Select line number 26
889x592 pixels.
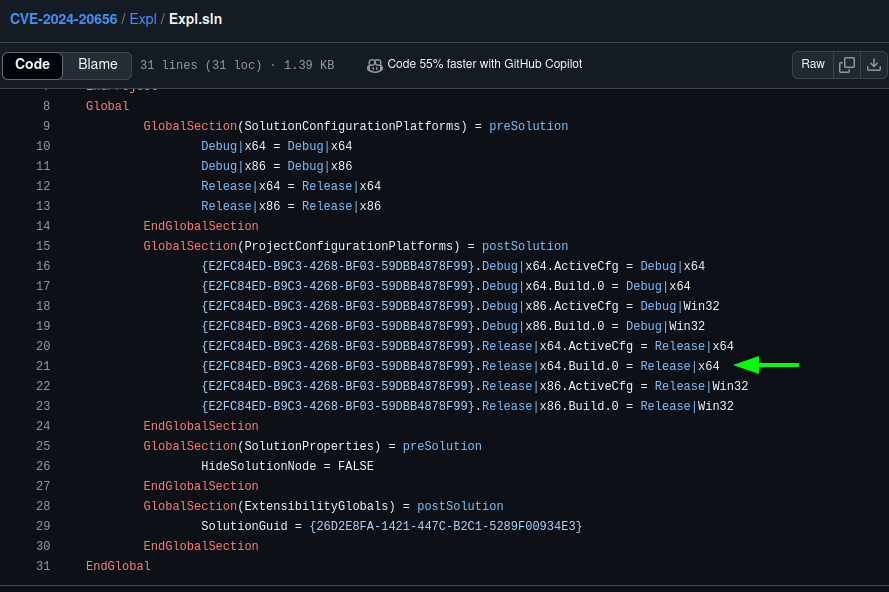[43, 466]
